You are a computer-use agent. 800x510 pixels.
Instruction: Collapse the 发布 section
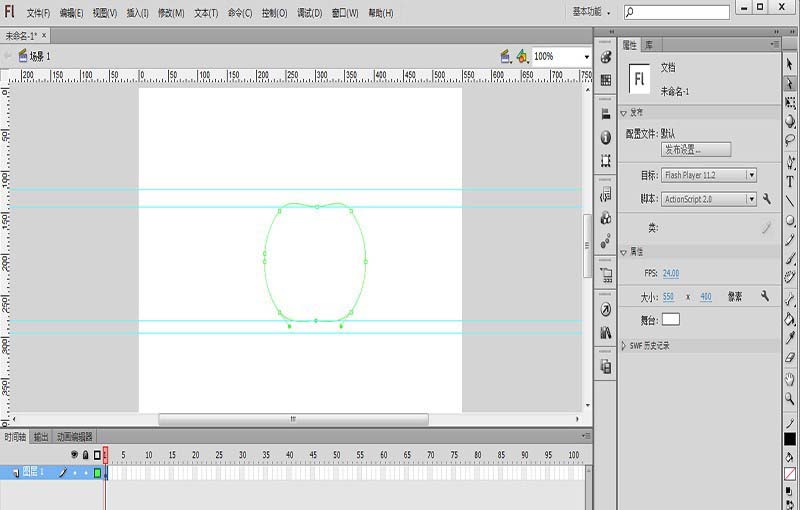click(x=623, y=113)
